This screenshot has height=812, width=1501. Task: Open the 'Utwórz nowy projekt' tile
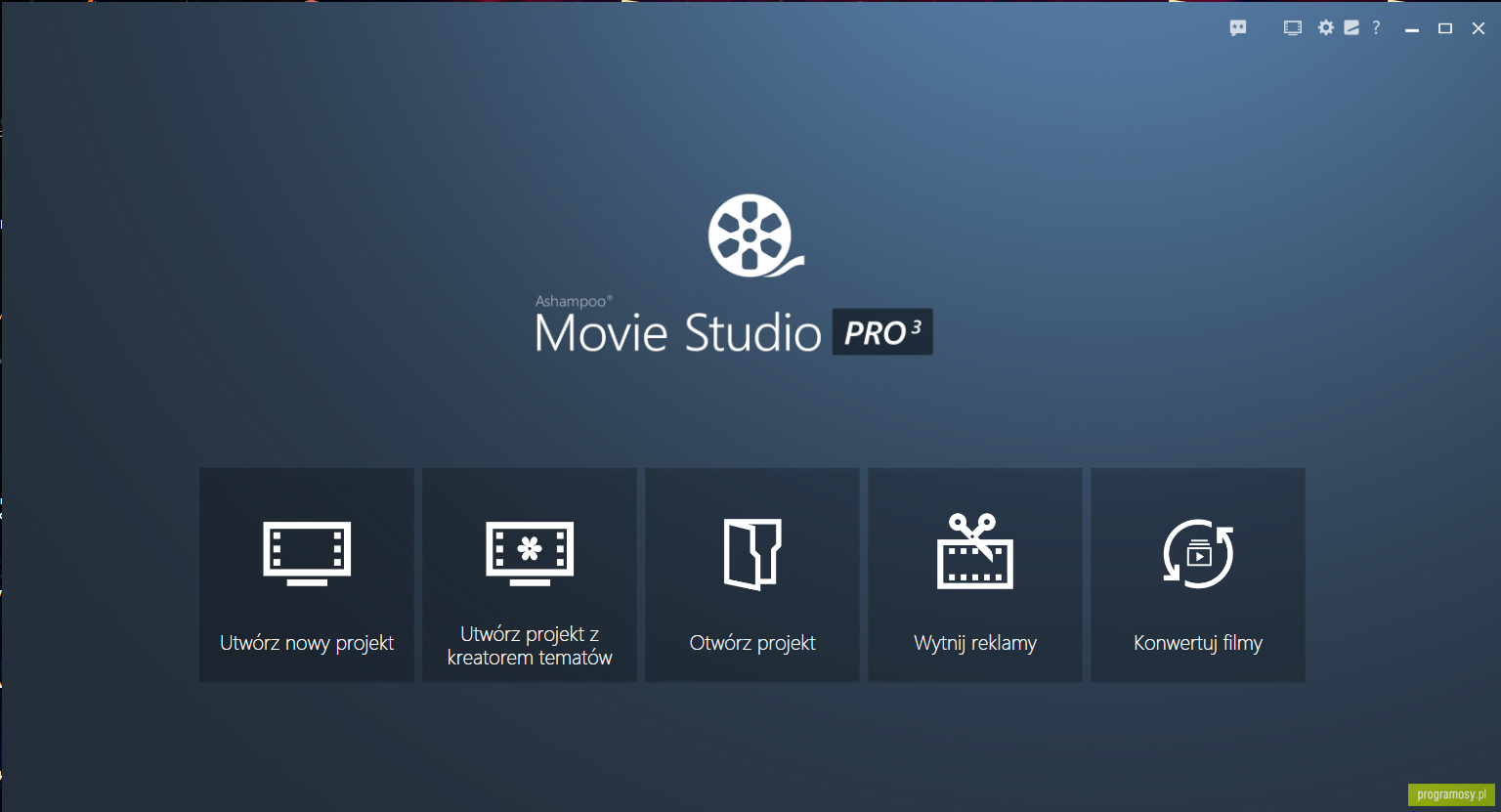coord(307,575)
